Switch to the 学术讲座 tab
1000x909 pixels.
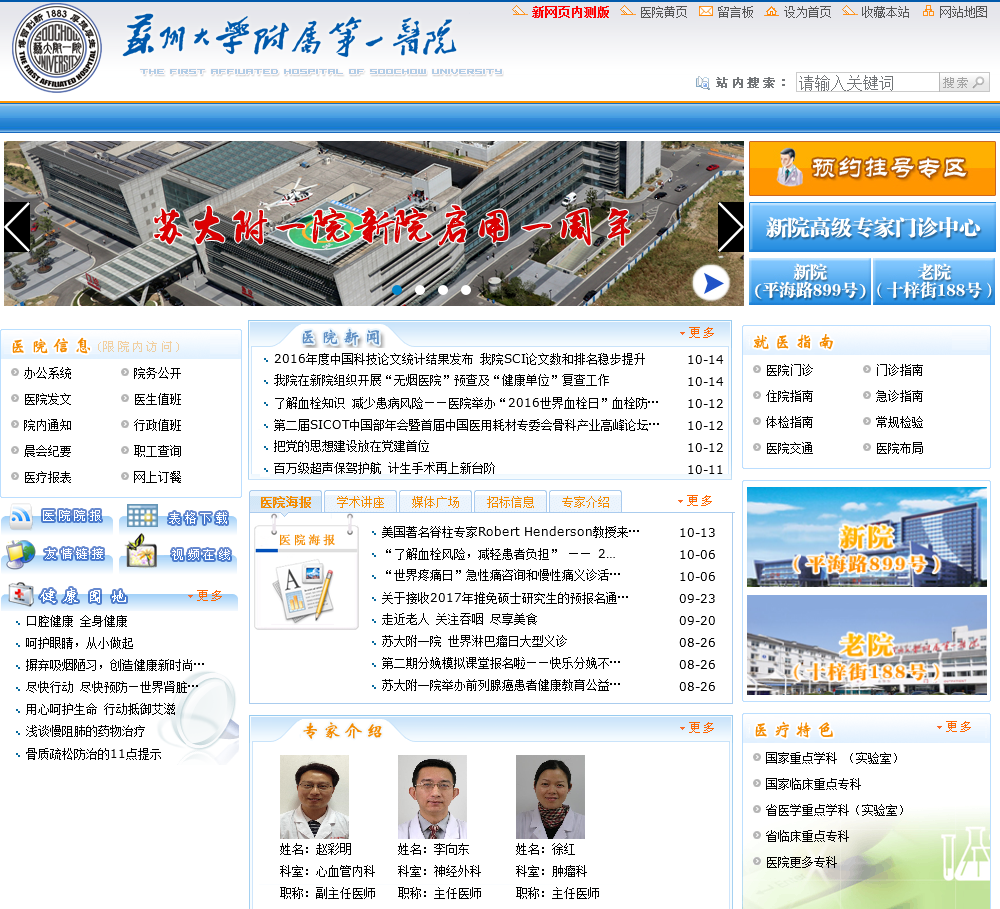[360, 502]
